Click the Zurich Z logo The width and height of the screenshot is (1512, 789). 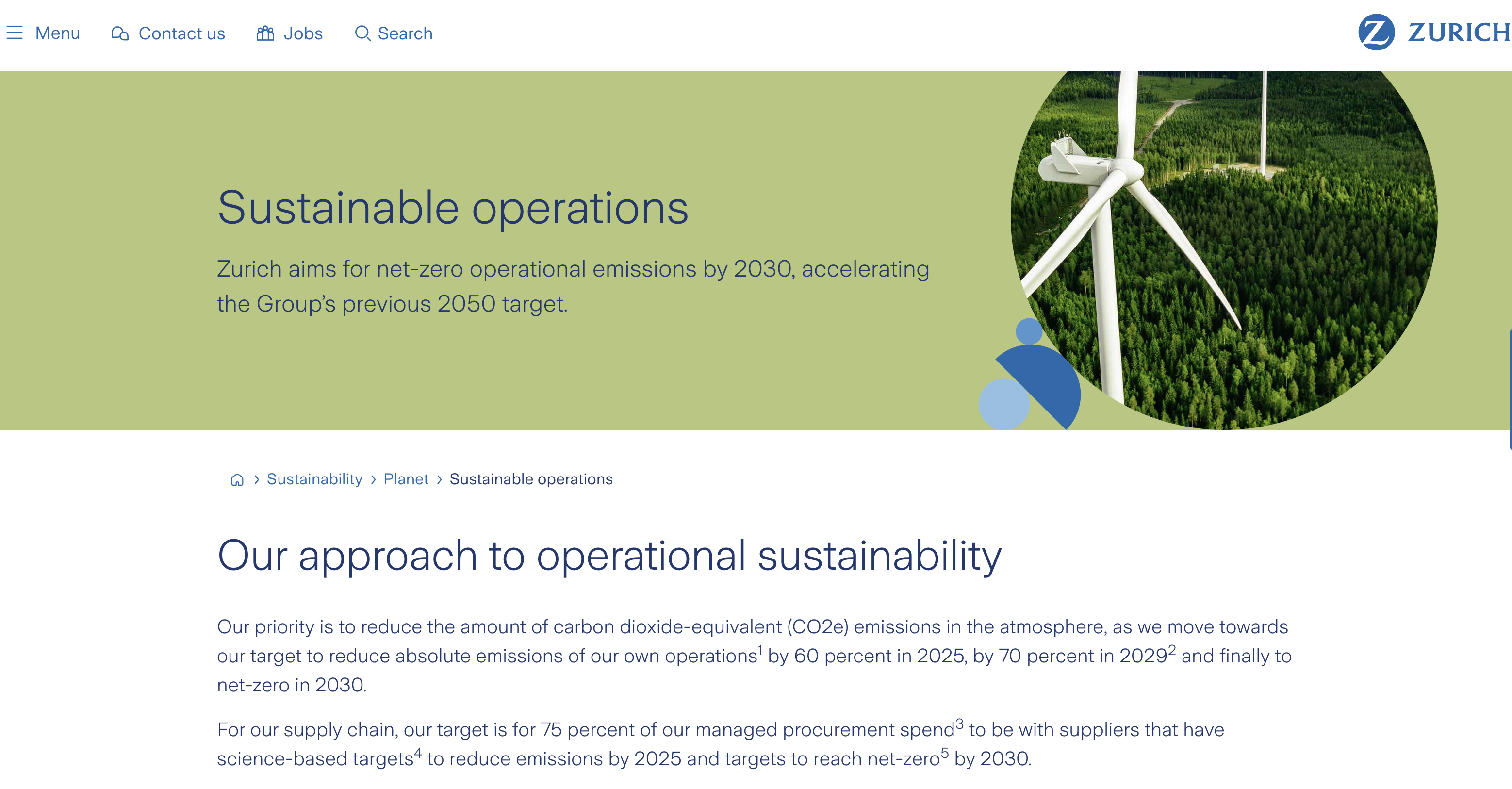pos(1376,33)
